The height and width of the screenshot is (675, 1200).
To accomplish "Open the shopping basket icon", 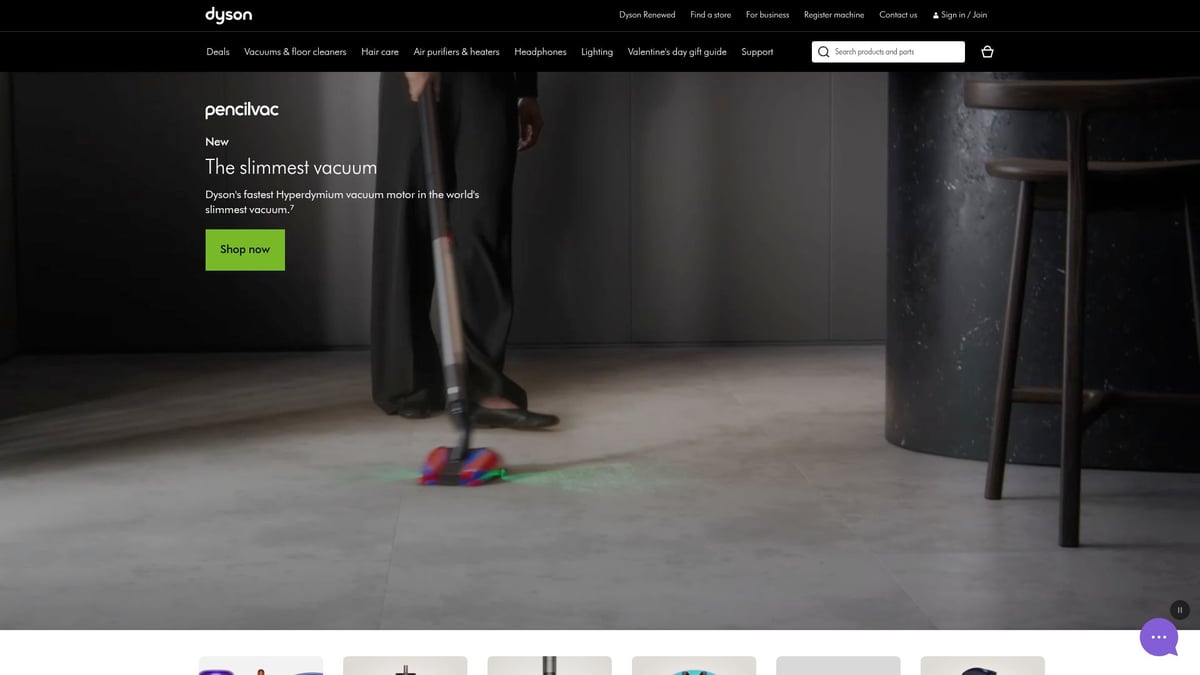I will pyautogui.click(x=987, y=52).
